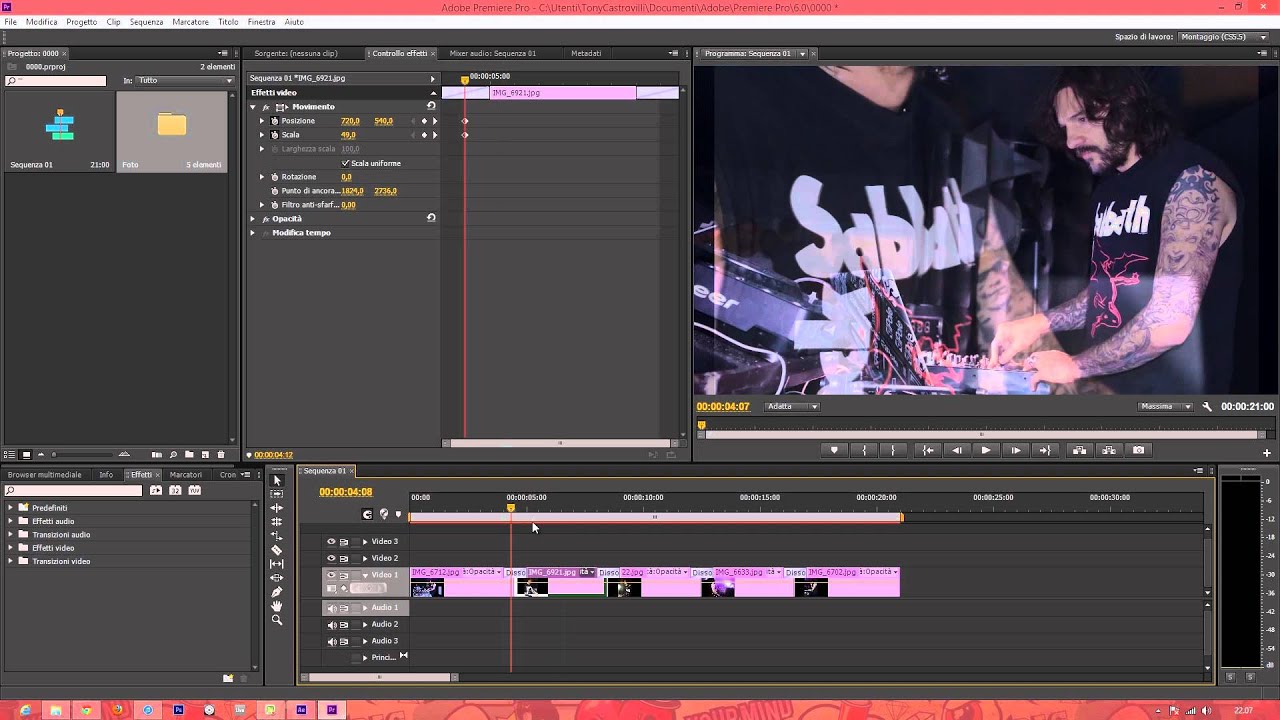Screen dimensions: 1280x720
Task: Toggle accelerated effects filter icon
Action: coord(155,490)
